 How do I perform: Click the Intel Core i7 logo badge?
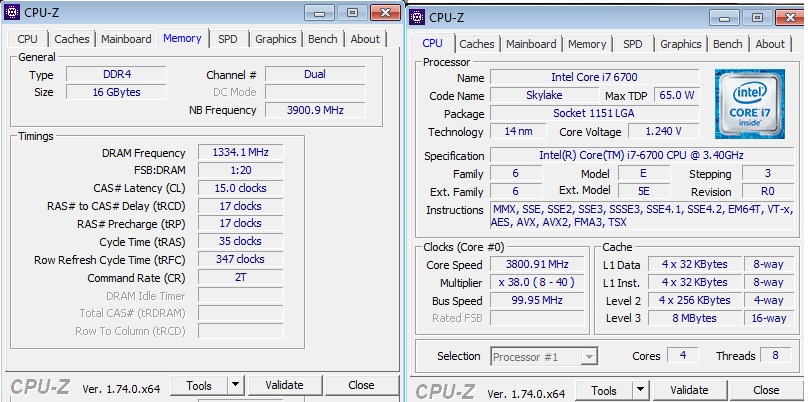point(749,104)
